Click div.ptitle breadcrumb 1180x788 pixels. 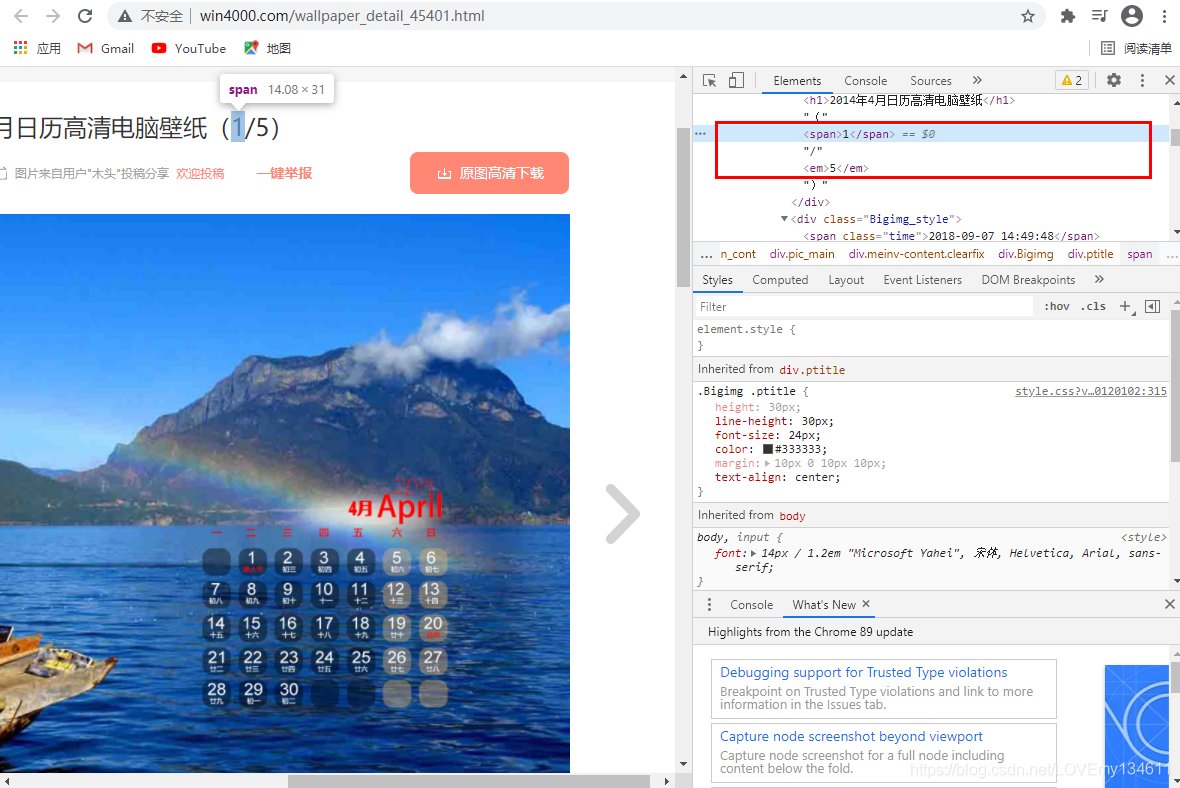1090,254
